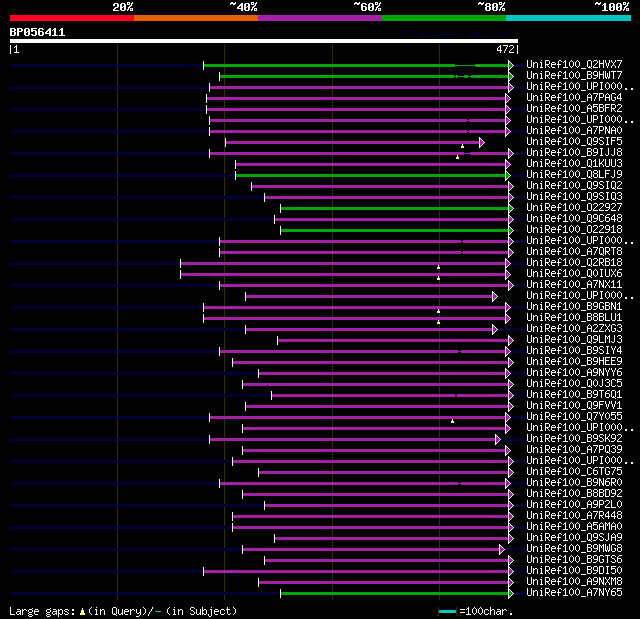This screenshot has height=619, width=640.
Task: Click the UniRef100_Q7Y055 label
Action: [574, 417]
